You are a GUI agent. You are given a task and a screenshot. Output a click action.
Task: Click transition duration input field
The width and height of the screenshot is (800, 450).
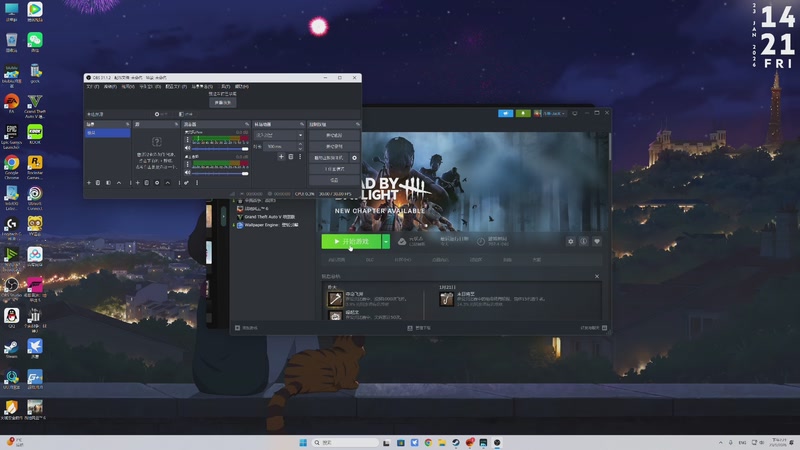tap(280, 146)
